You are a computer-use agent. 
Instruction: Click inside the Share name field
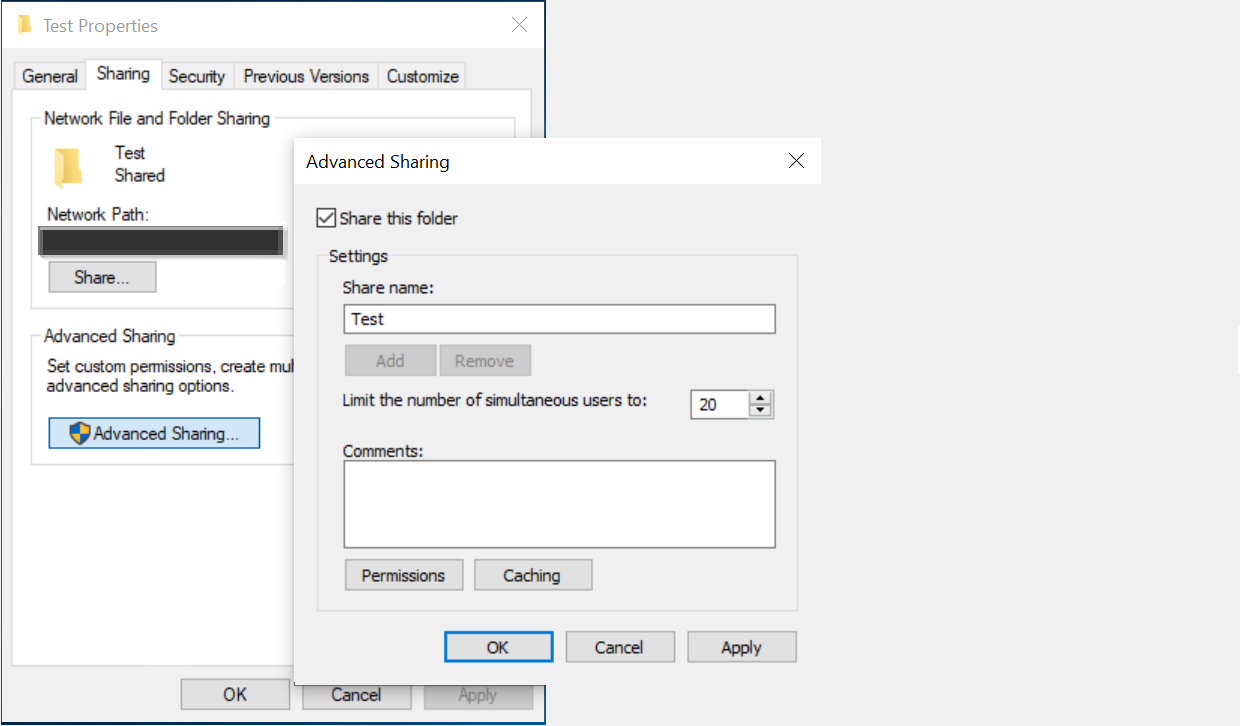558,318
